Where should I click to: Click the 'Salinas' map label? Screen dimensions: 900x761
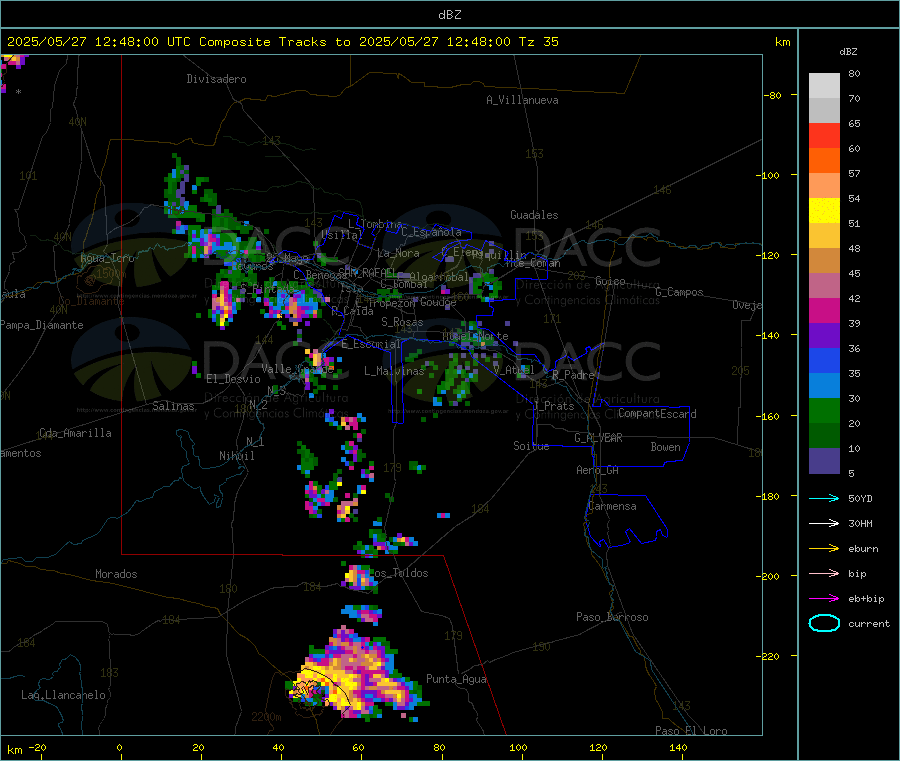tap(173, 406)
